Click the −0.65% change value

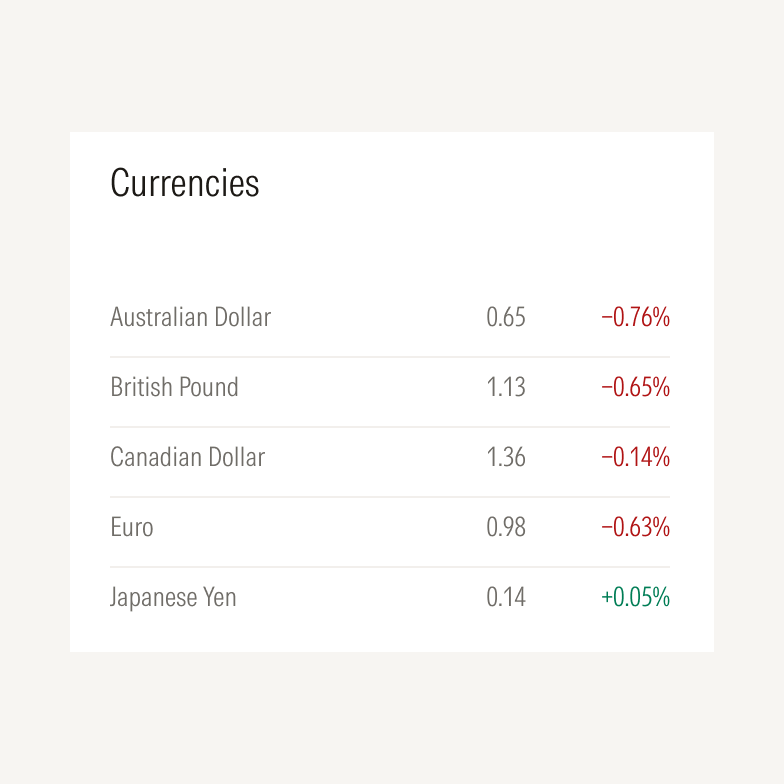click(635, 388)
